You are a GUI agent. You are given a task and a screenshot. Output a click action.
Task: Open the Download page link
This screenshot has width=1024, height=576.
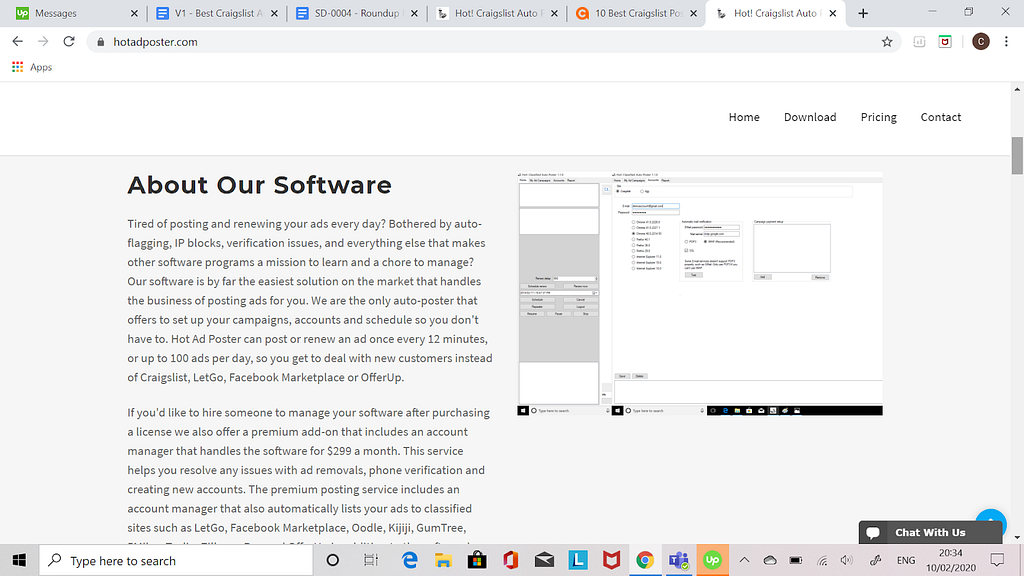tap(810, 117)
